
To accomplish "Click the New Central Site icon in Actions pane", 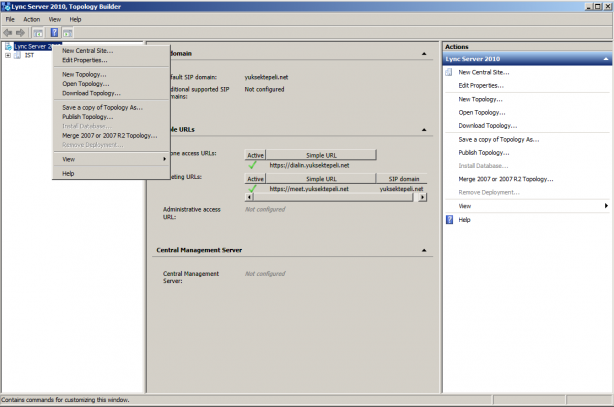I will [449, 72].
